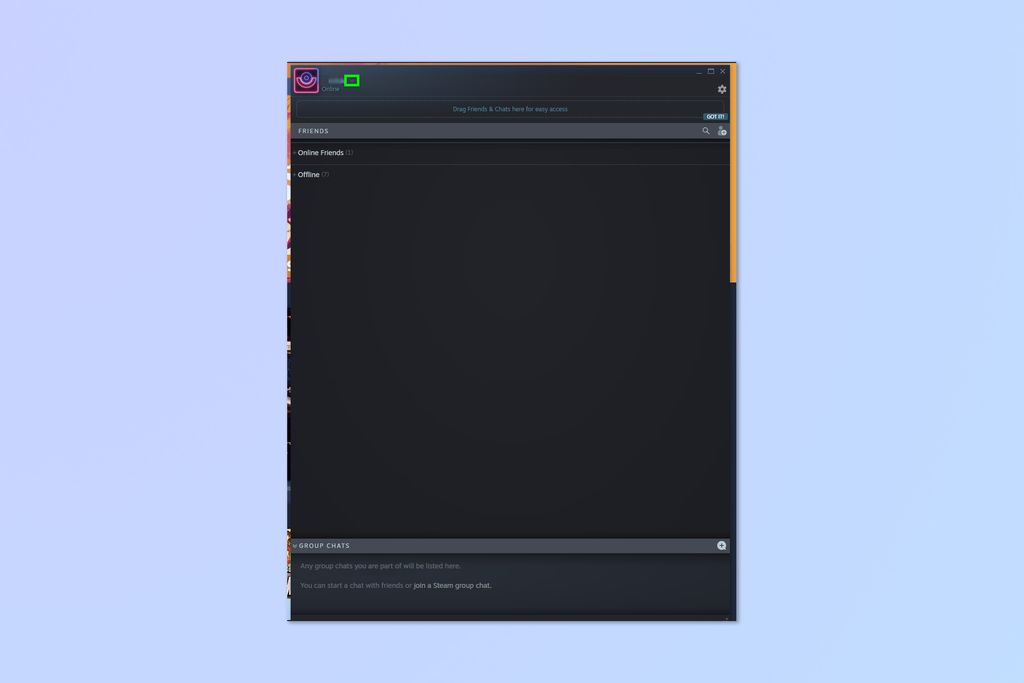Dismiss the drag tip with GOT IT

pyautogui.click(x=715, y=116)
